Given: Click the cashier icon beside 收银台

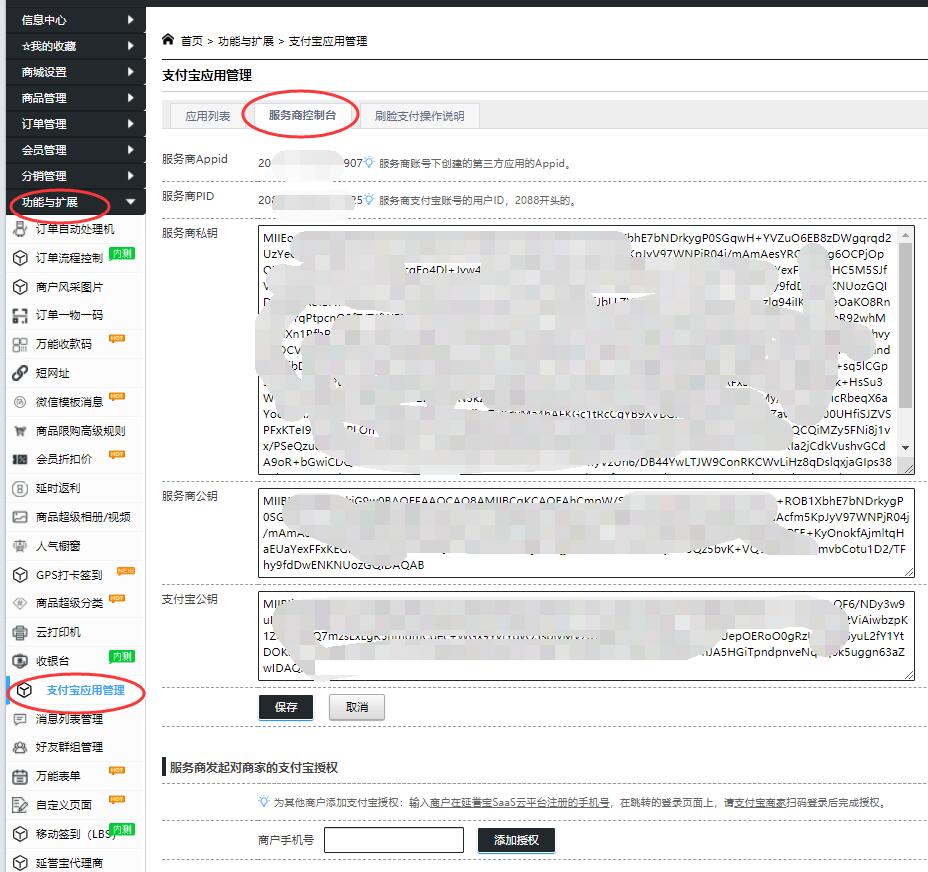Looking at the screenshot, I should (x=20, y=661).
